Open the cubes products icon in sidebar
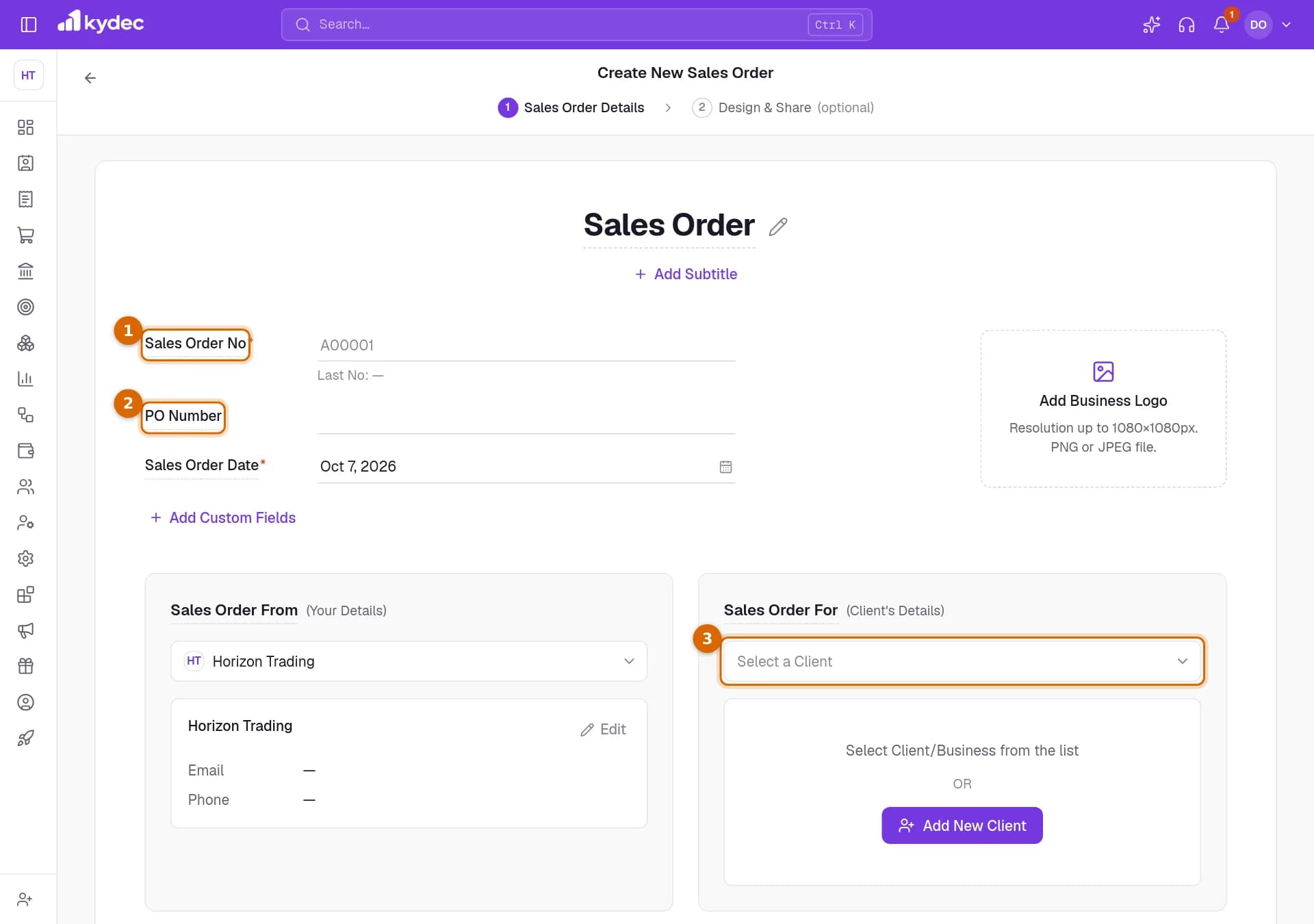 [x=25, y=343]
